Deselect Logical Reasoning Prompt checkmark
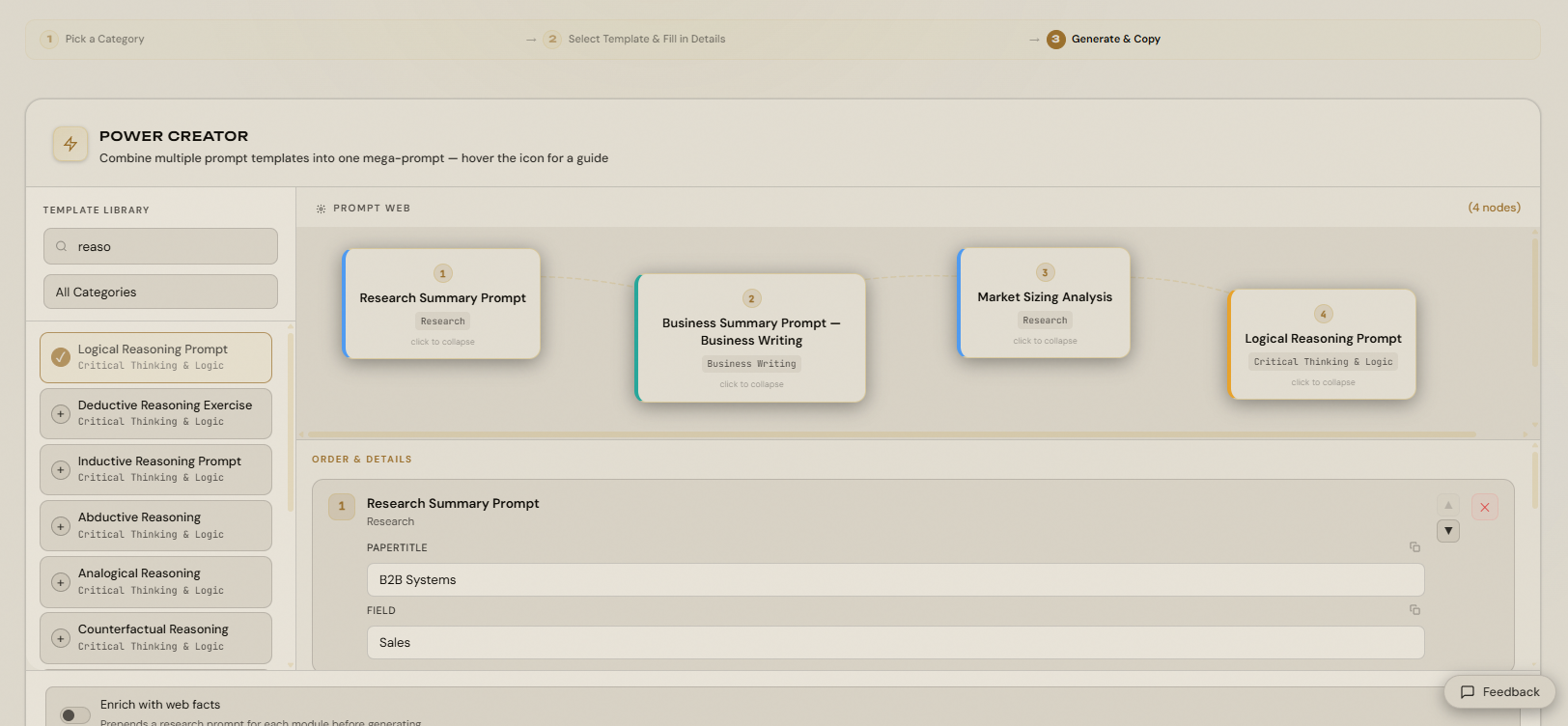This screenshot has height=726, width=1568. pos(61,357)
